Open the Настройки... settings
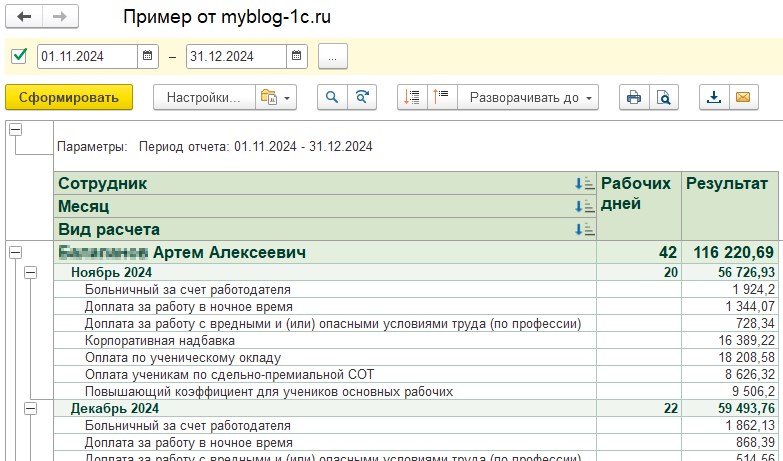 [204, 97]
